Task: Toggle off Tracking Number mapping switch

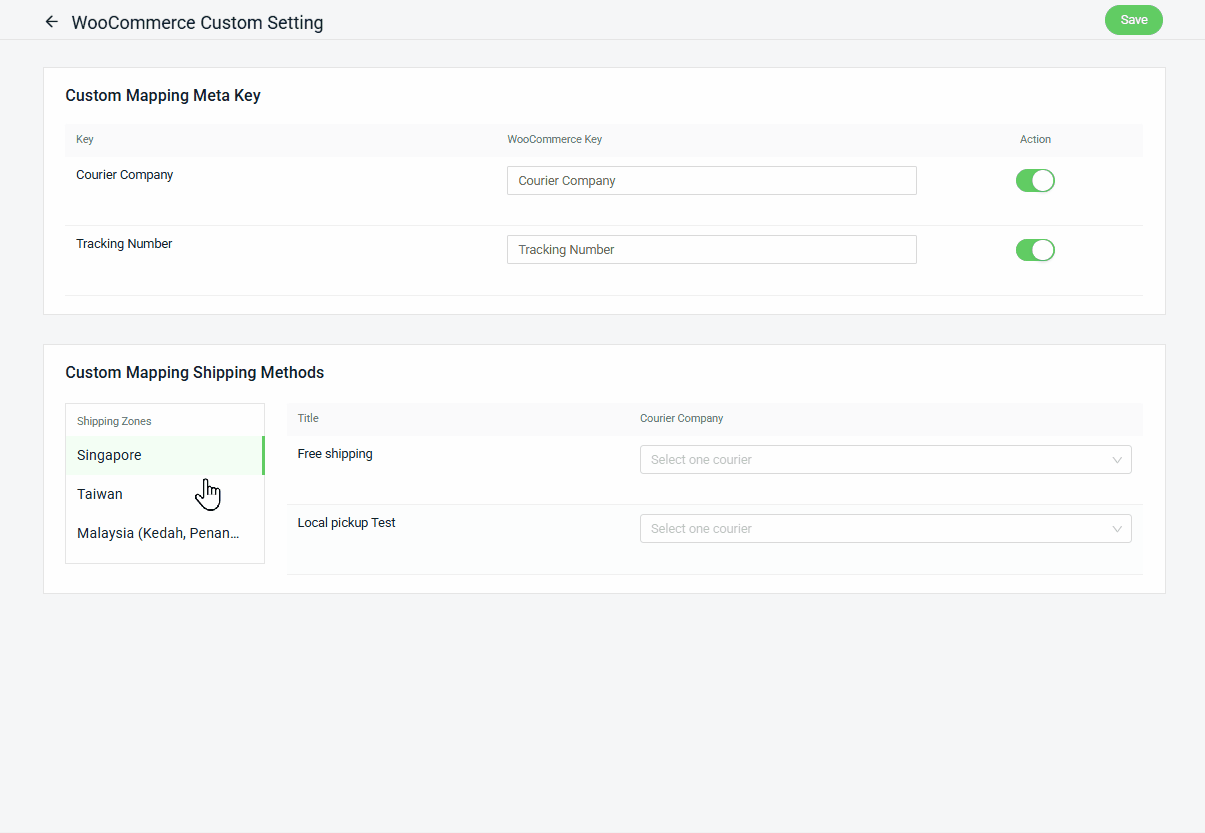Action: [1035, 250]
